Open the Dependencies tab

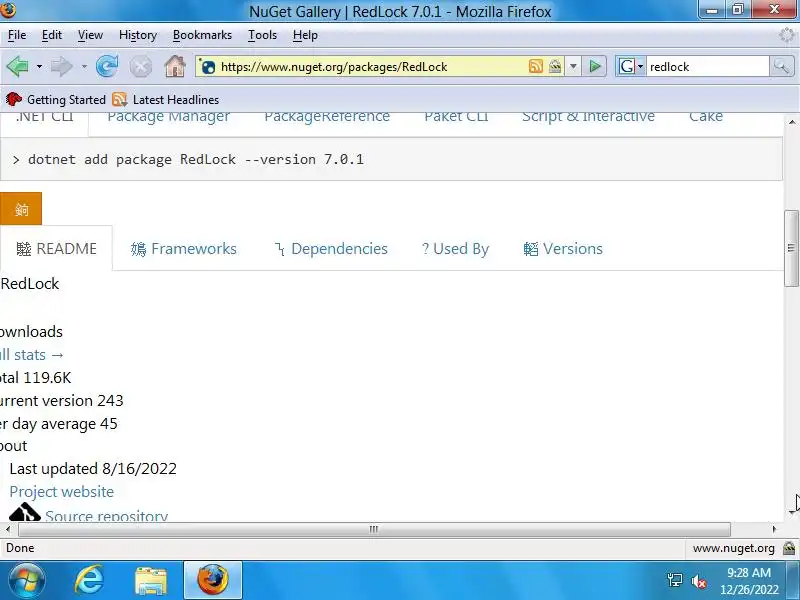pos(331,248)
